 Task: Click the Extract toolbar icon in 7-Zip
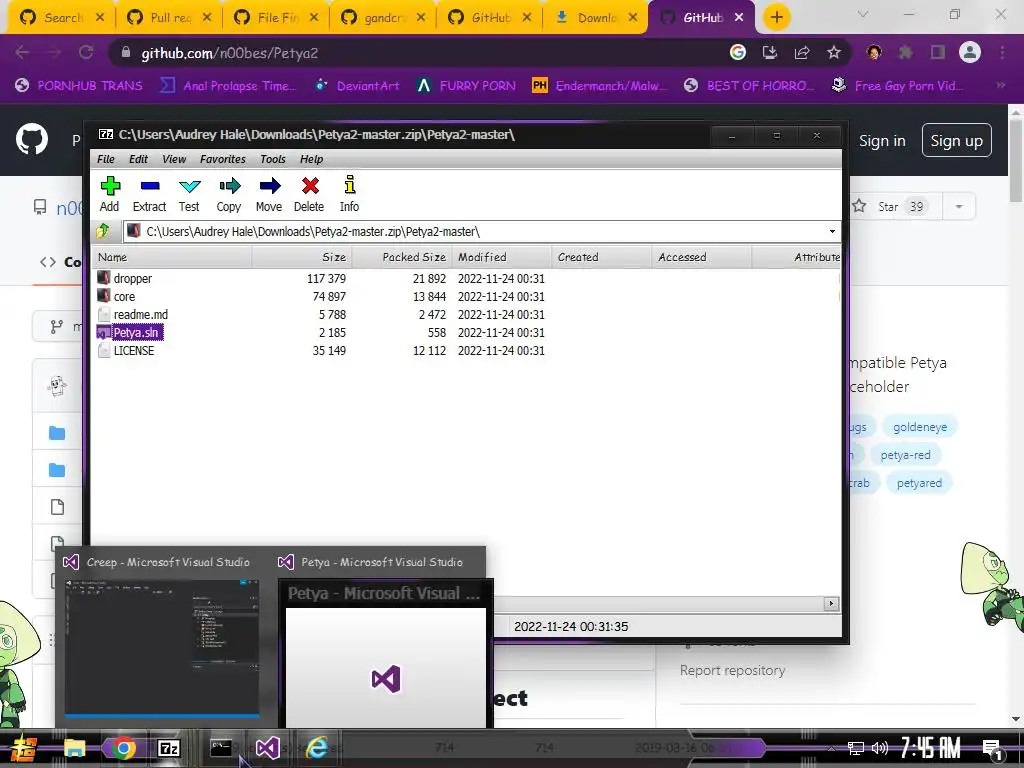point(150,194)
